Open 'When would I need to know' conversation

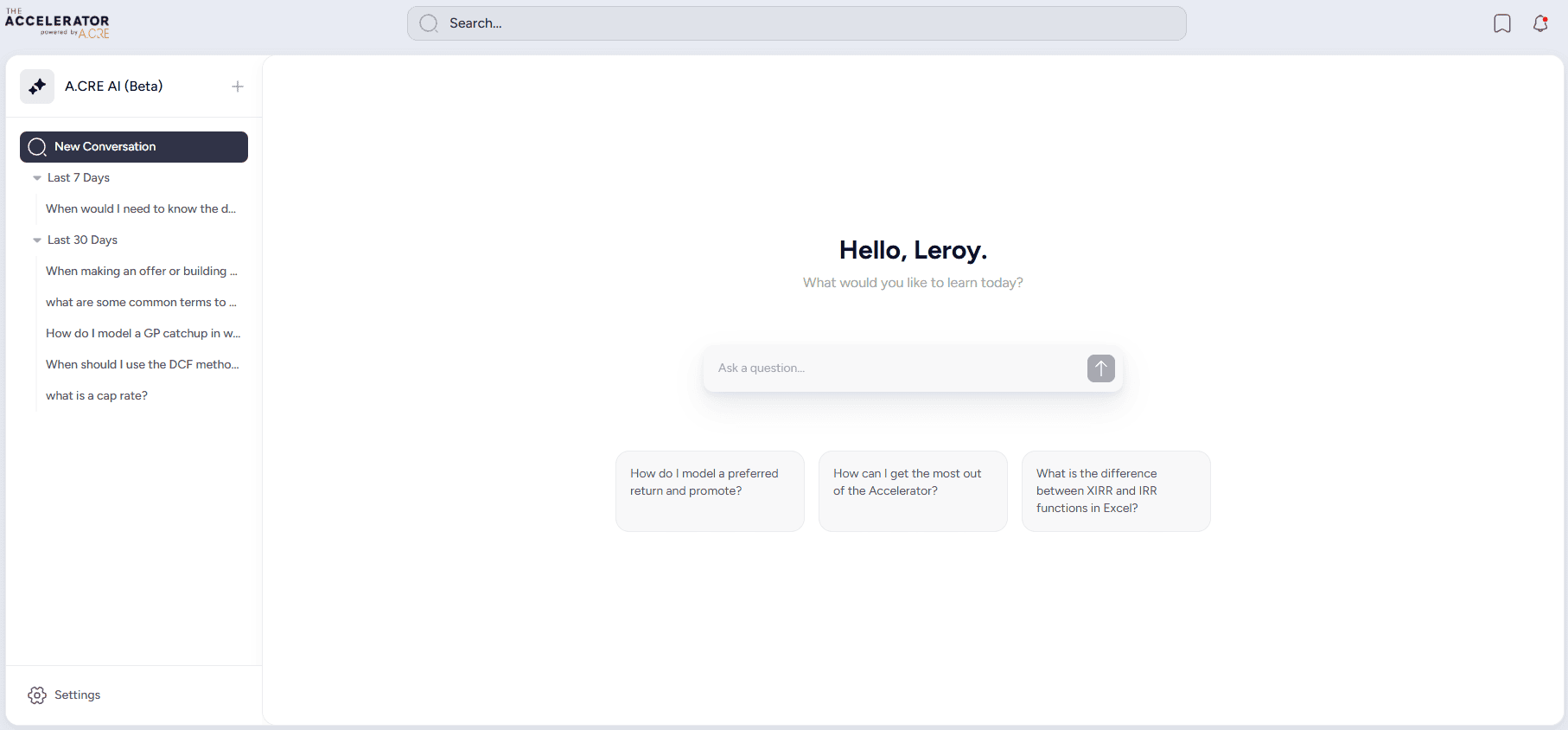tap(141, 209)
